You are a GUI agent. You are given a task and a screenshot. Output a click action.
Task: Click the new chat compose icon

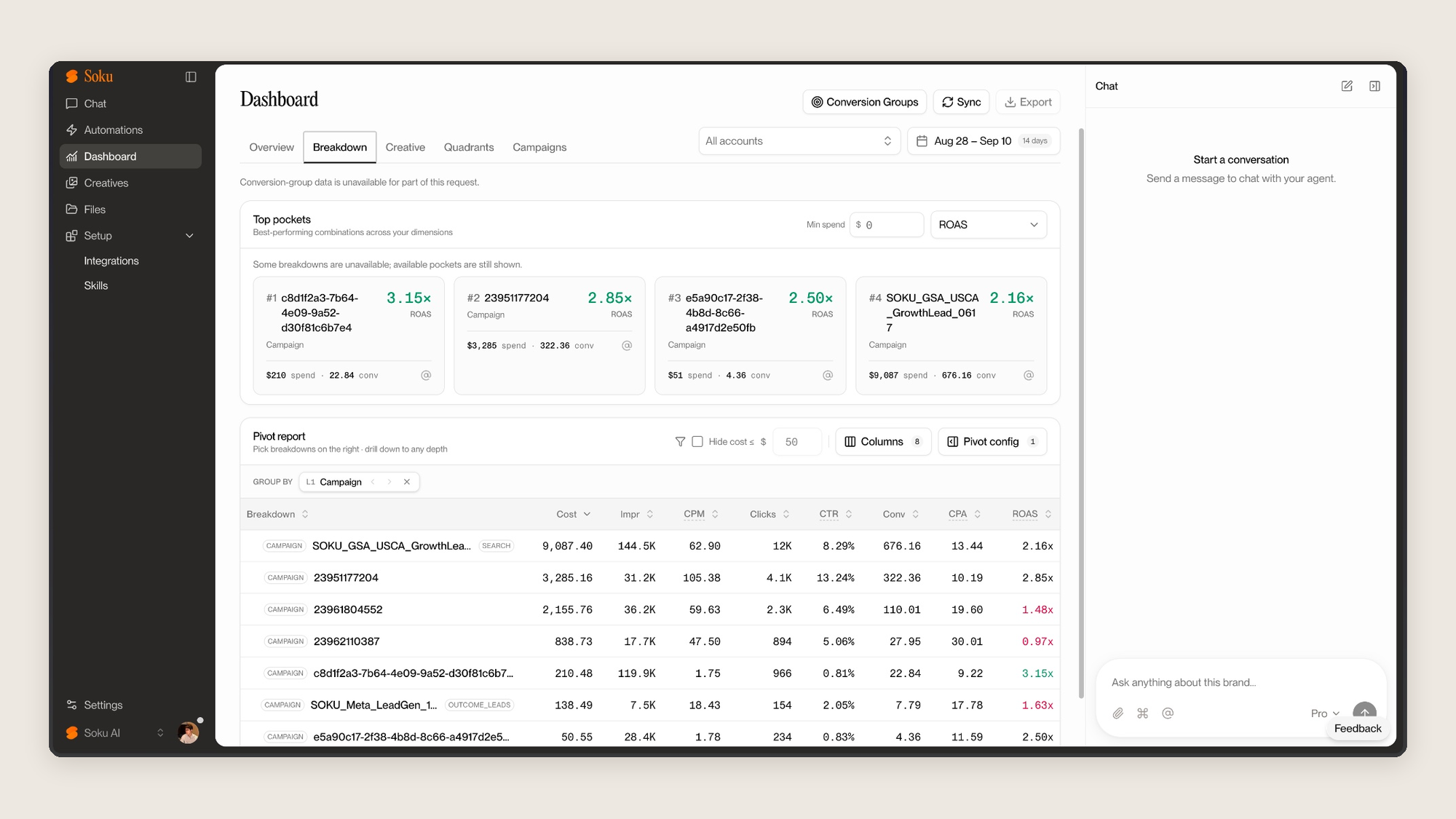point(1347,86)
